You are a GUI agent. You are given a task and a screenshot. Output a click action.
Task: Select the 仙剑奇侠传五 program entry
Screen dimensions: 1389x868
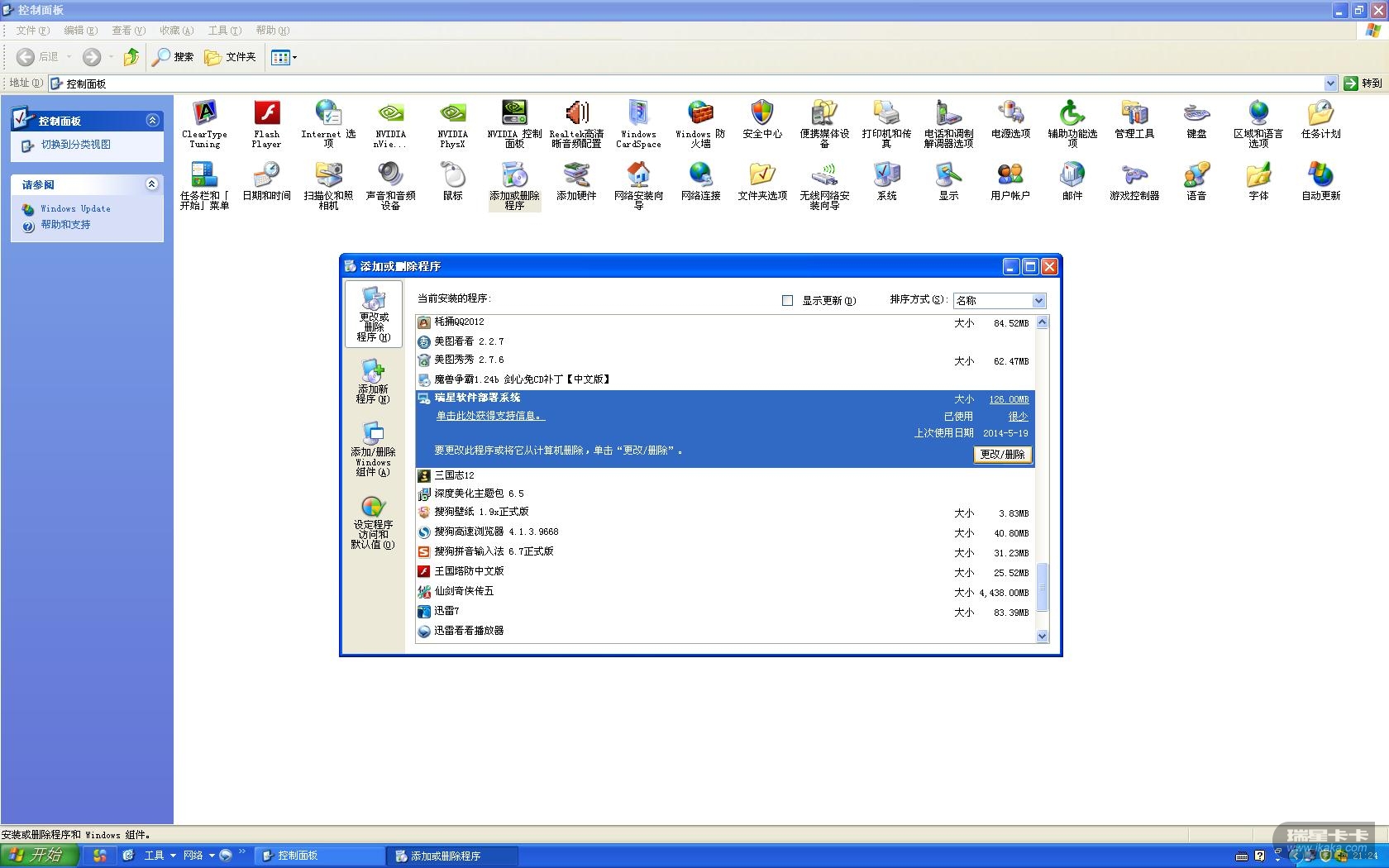[x=725, y=592]
